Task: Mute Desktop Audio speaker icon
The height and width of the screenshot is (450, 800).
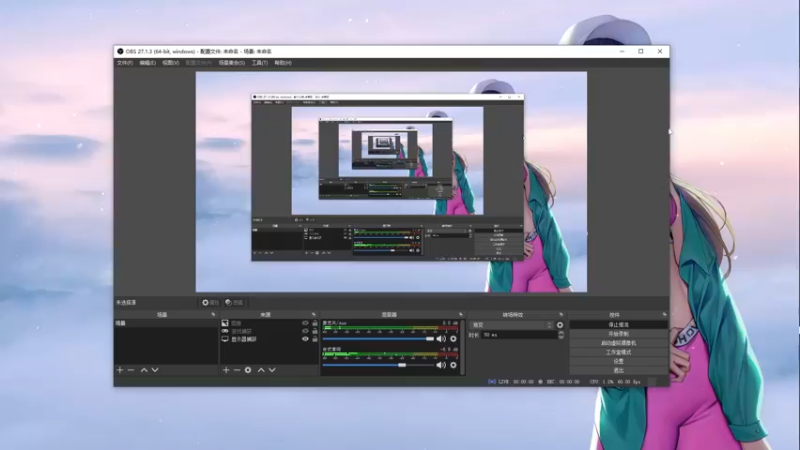Action: click(x=441, y=365)
